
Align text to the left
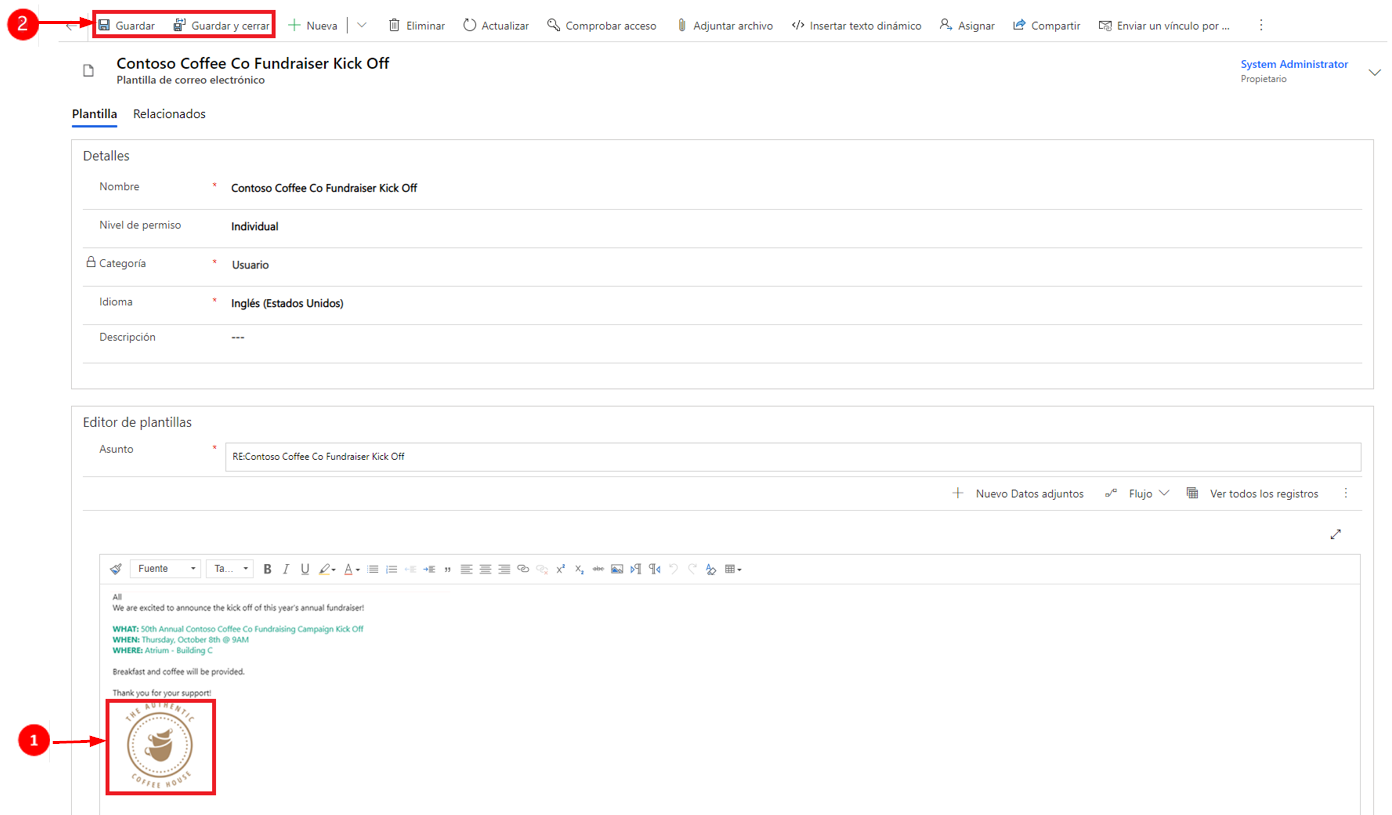466,569
